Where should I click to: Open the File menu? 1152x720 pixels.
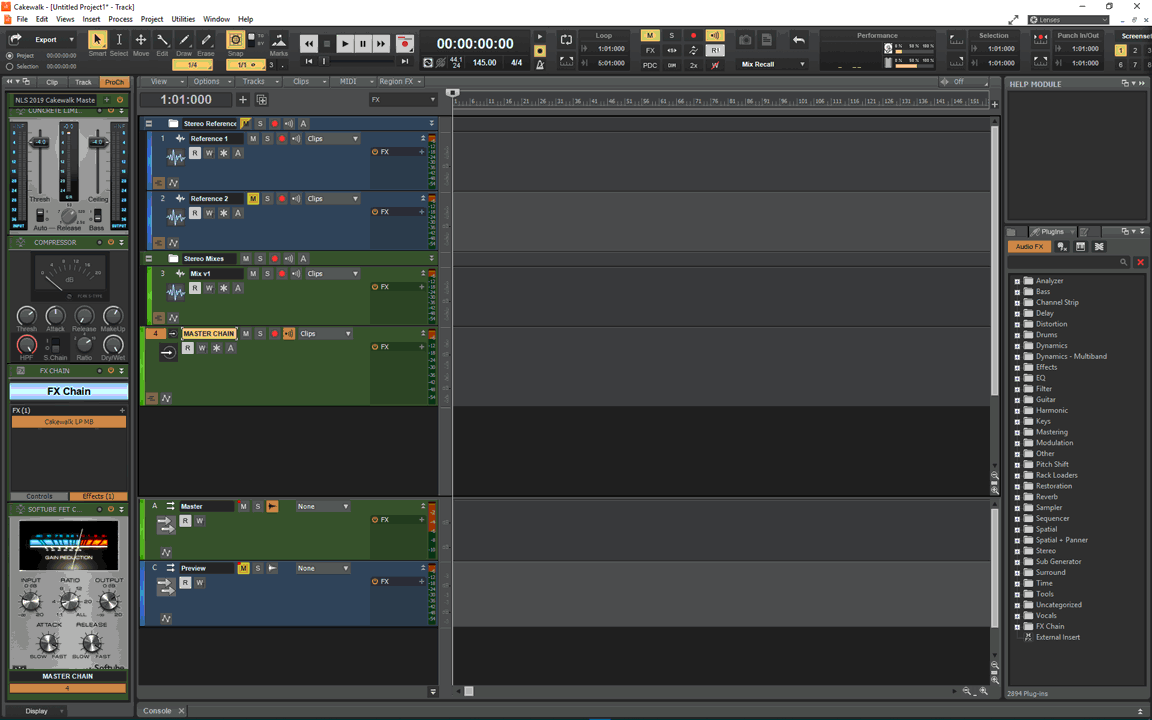(x=22, y=19)
